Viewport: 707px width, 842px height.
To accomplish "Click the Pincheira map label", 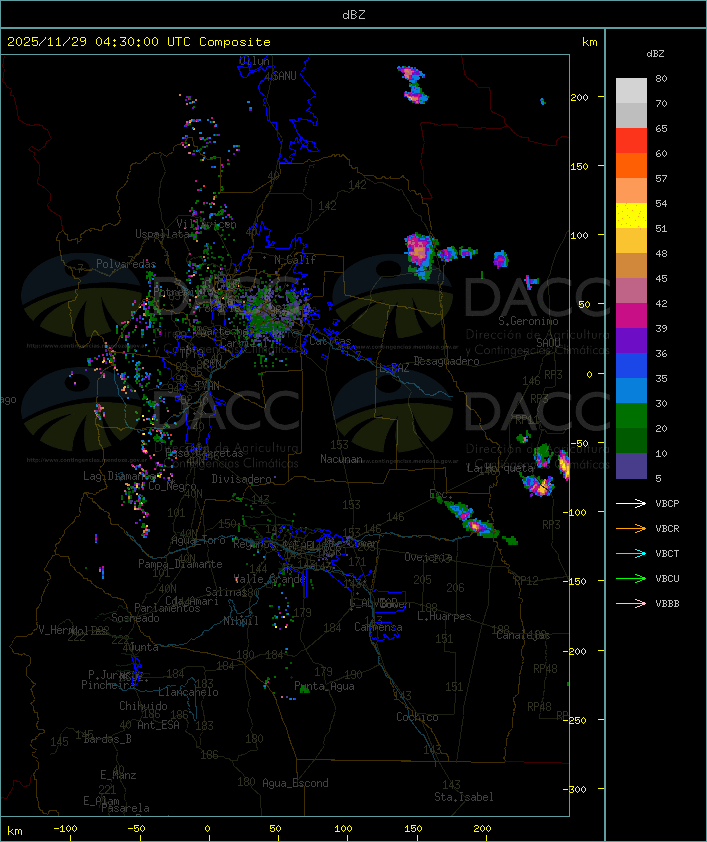I will (x=108, y=685).
